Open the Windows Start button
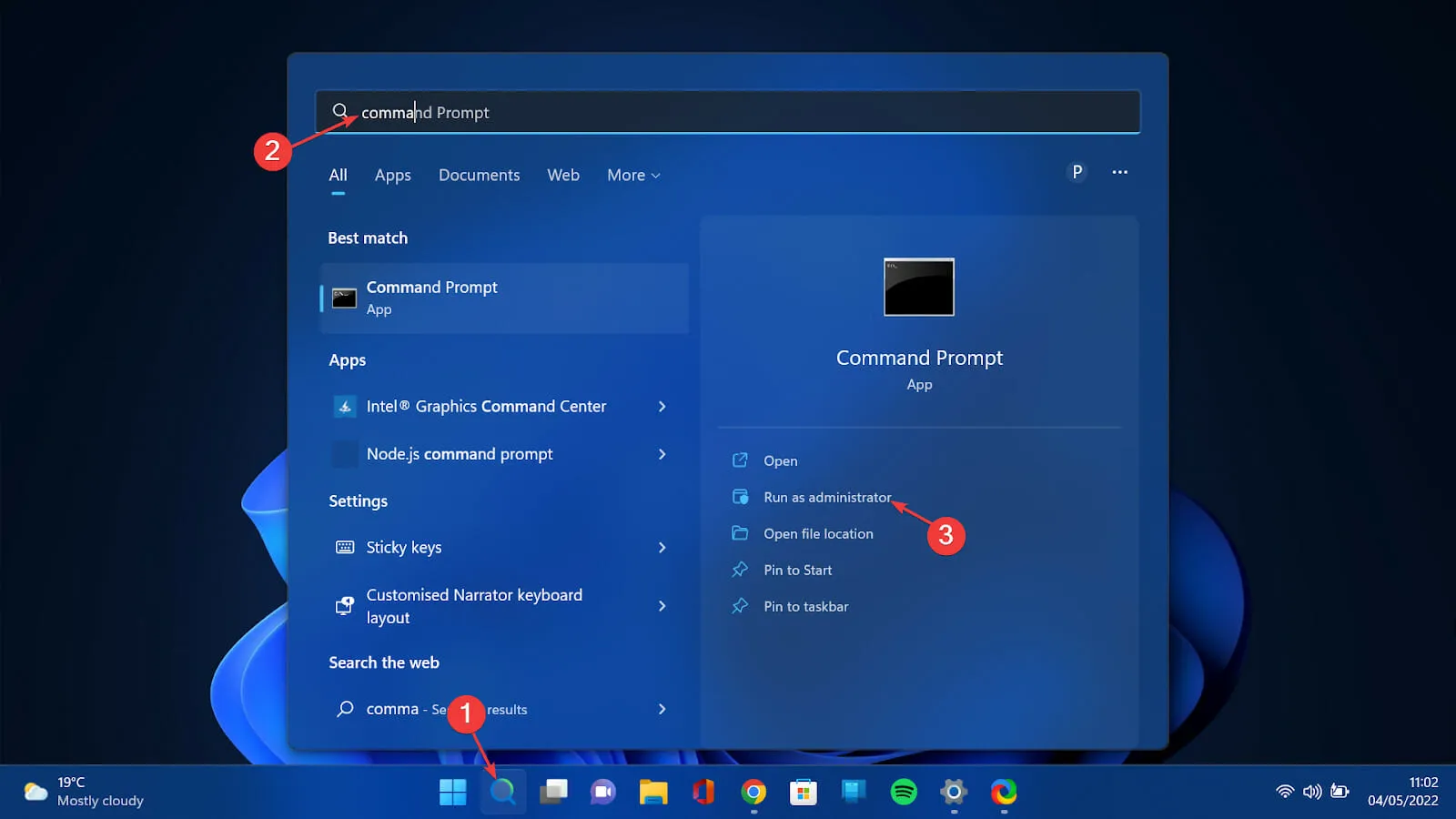 (452, 792)
